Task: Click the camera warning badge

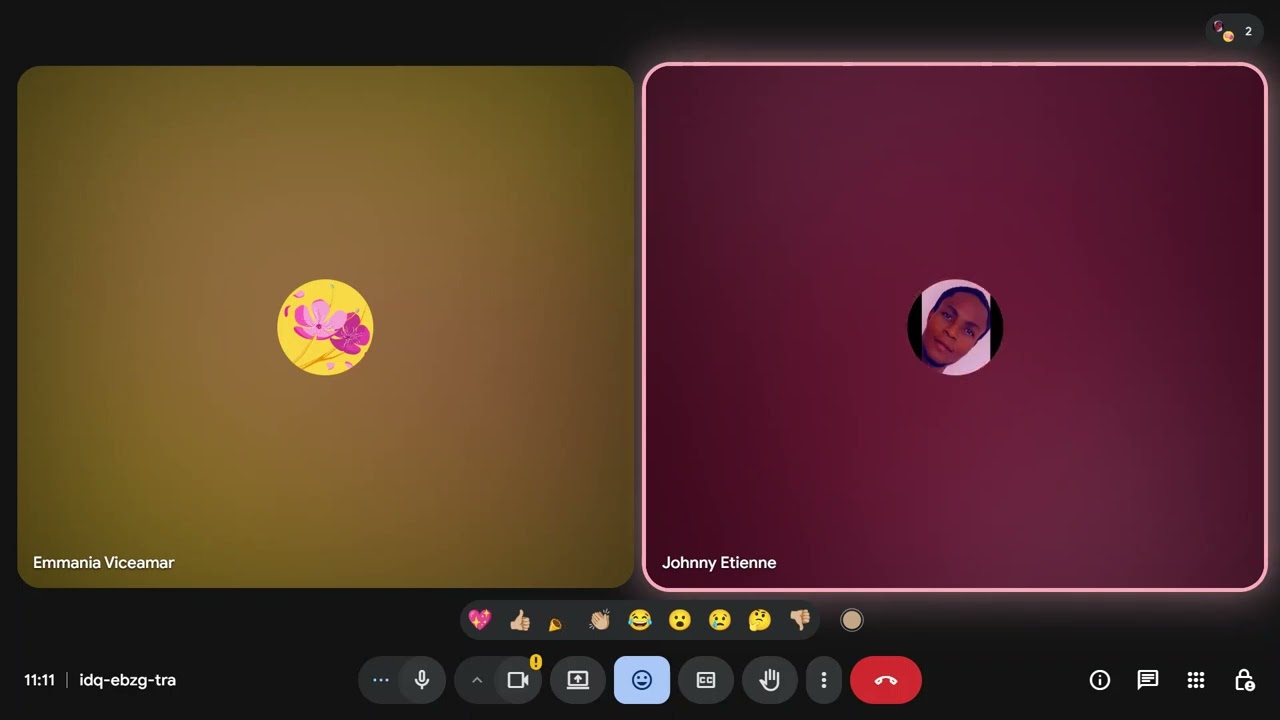Action: click(536, 662)
